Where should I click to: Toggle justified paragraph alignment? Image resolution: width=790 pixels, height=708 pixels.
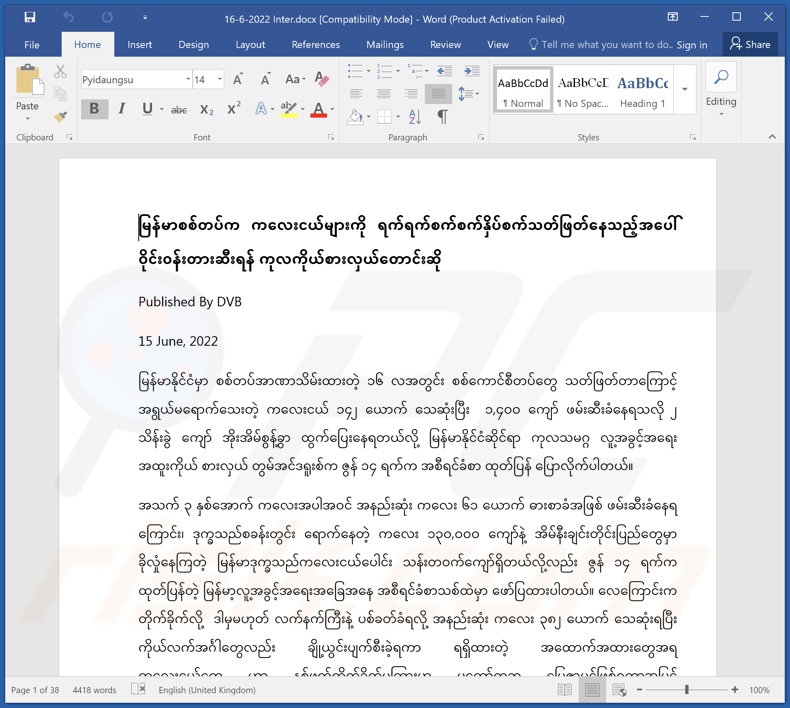pyautogui.click(x=437, y=94)
